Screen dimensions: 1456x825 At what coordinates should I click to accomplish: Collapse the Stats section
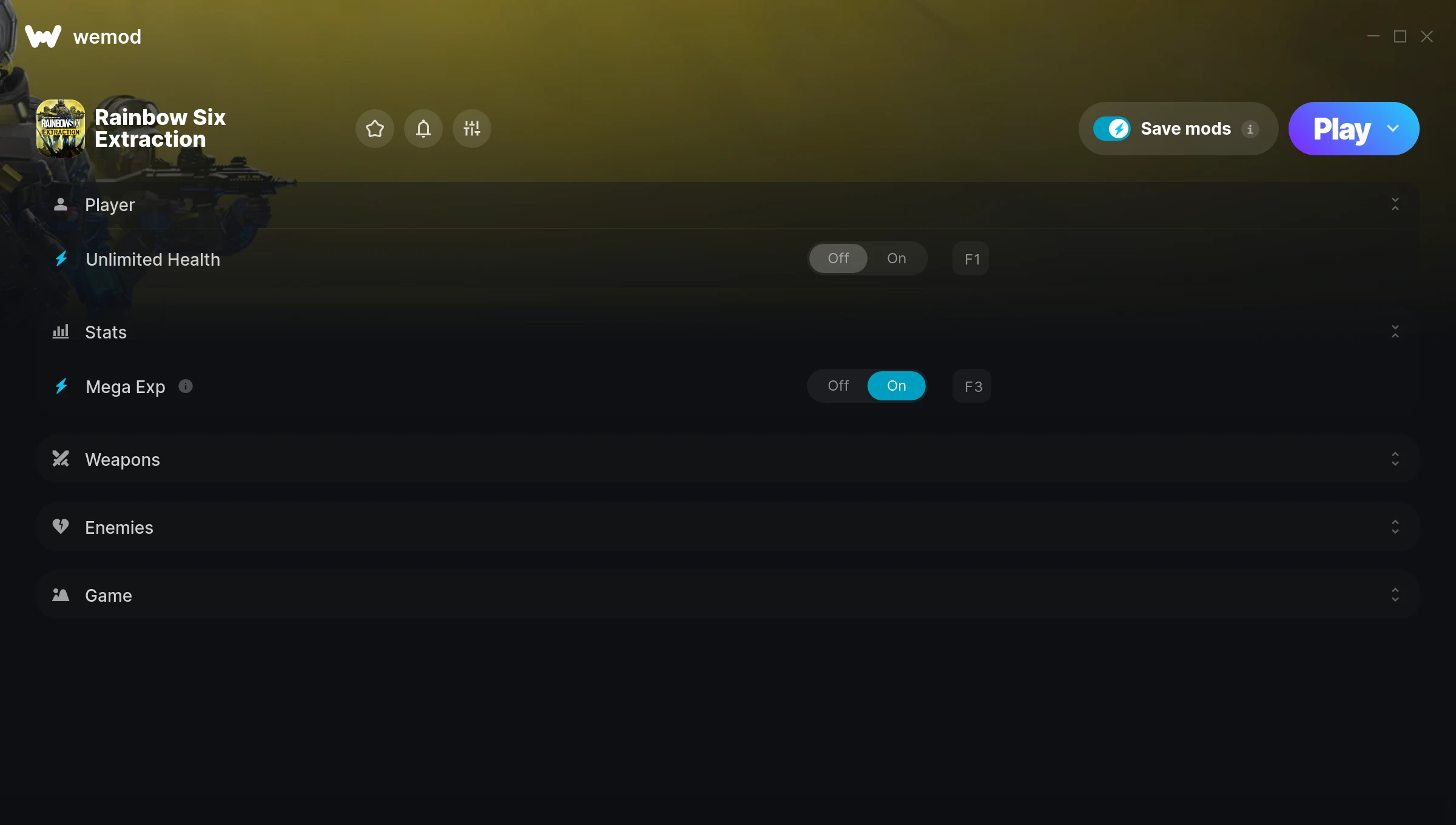(x=1395, y=332)
